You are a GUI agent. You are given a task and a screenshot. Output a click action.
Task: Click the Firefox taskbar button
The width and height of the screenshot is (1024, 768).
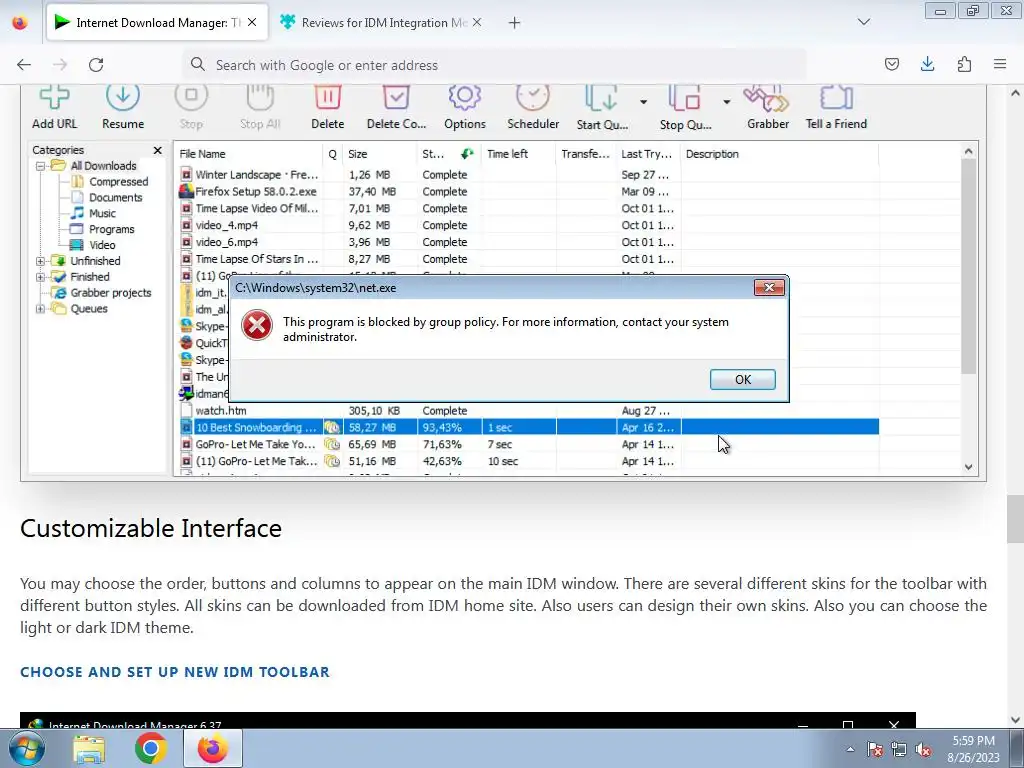click(x=213, y=748)
